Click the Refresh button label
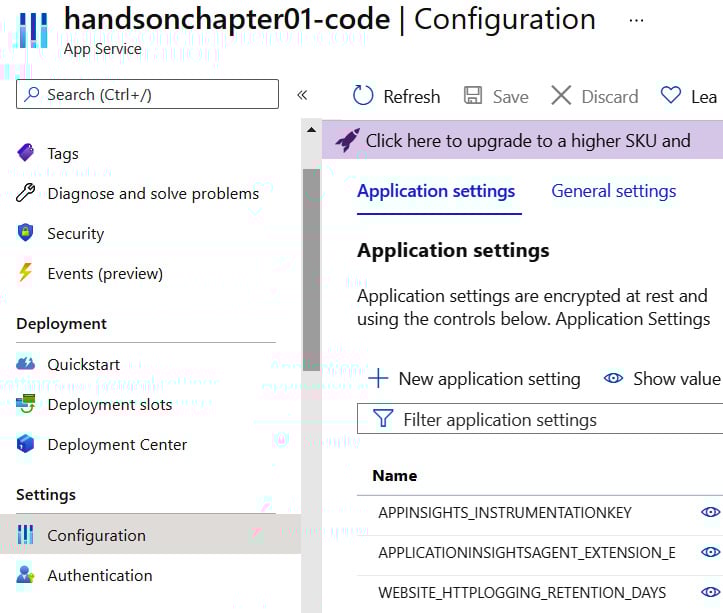 (412, 97)
